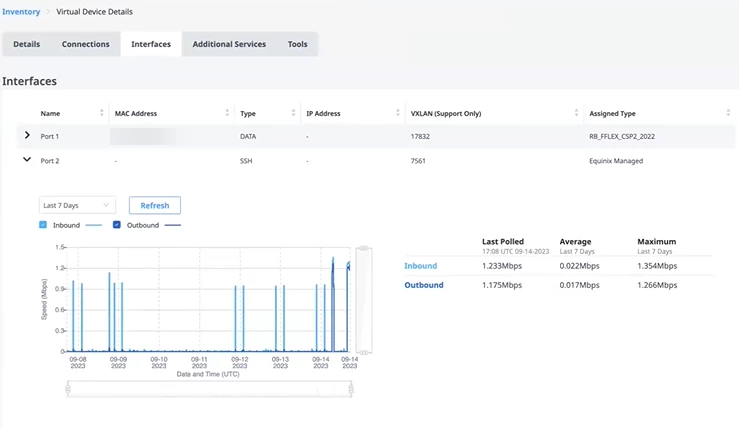Sort by MAC Address column arrows
Screen dimensions: 739x428
point(227,113)
